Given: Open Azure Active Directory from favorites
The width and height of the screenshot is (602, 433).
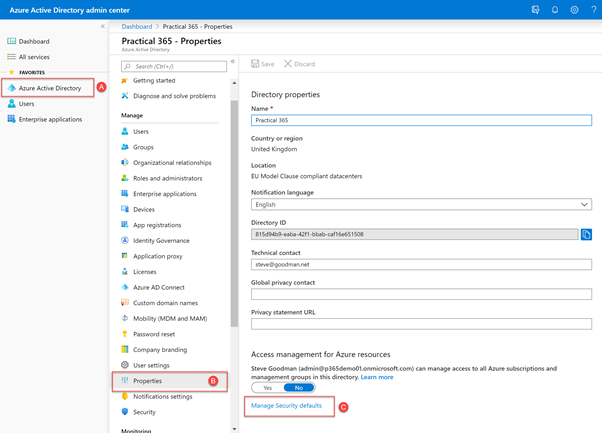Looking at the screenshot, I should (x=48, y=88).
